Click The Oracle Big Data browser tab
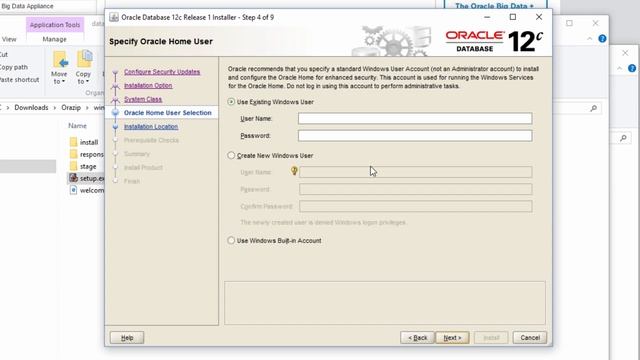The image size is (640, 360). pos(494,6)
